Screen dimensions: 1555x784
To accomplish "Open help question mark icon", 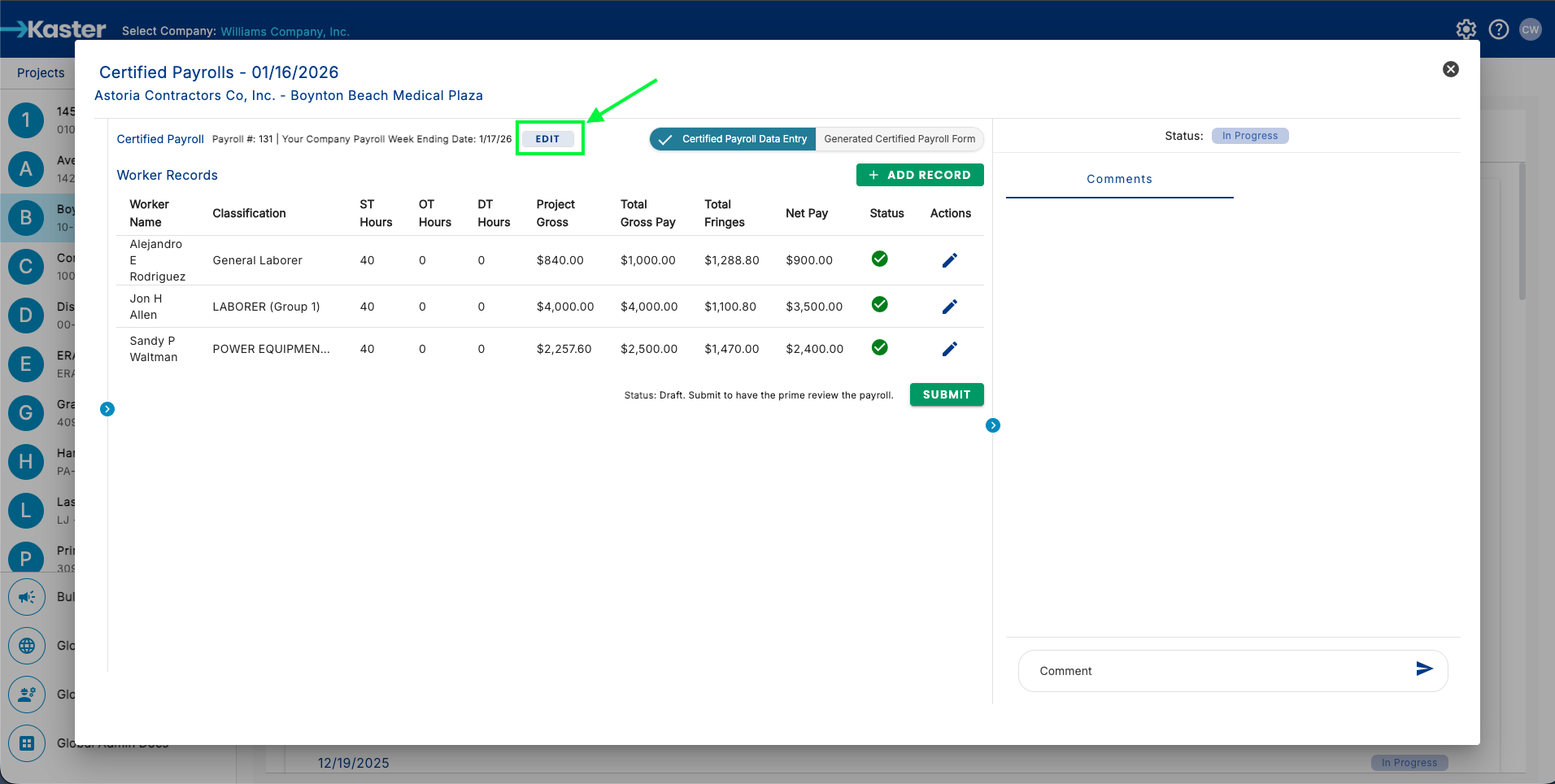I will (1498, 30).
